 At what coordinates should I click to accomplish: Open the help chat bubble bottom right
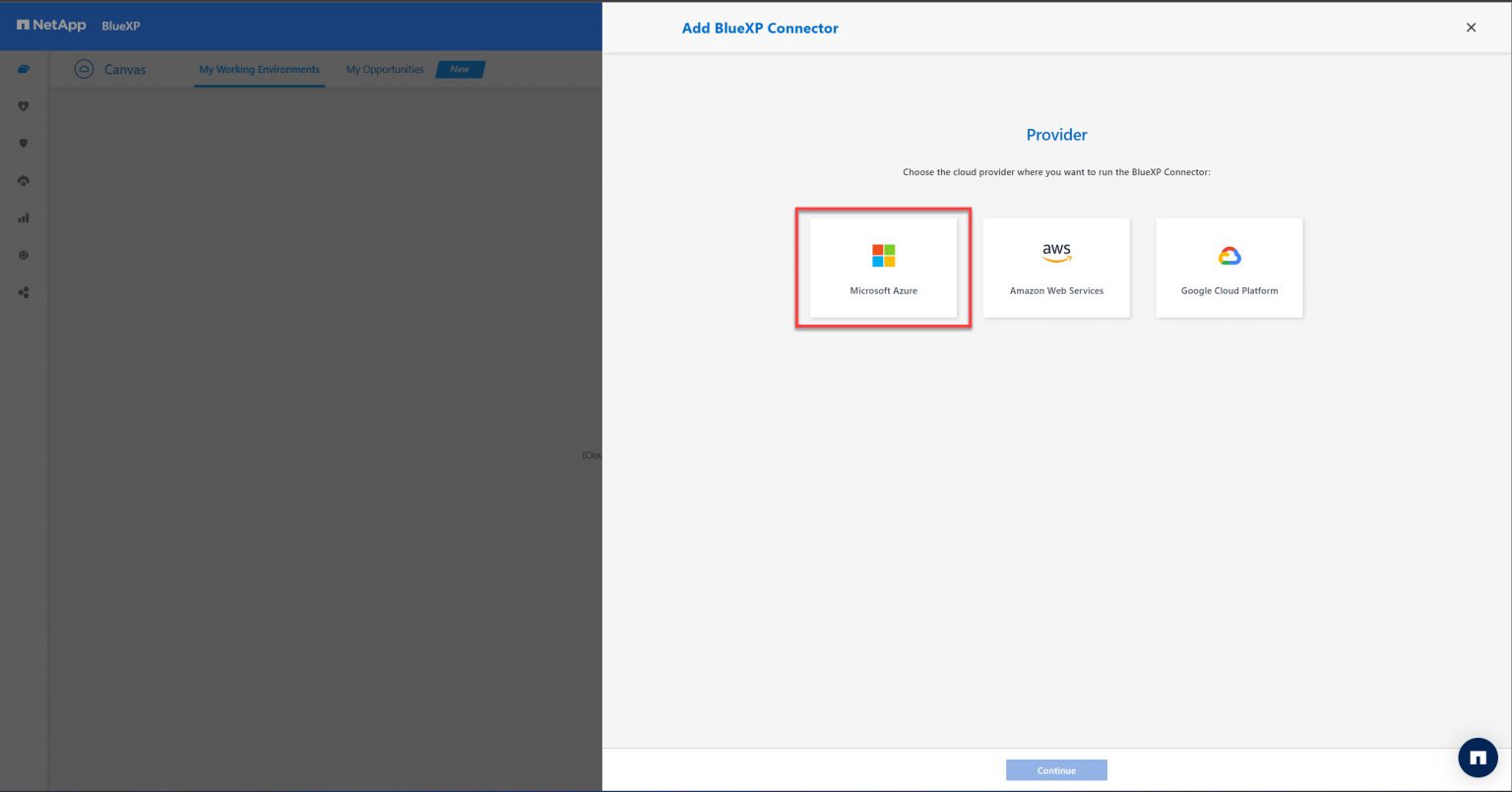[x=1478, y=757]
